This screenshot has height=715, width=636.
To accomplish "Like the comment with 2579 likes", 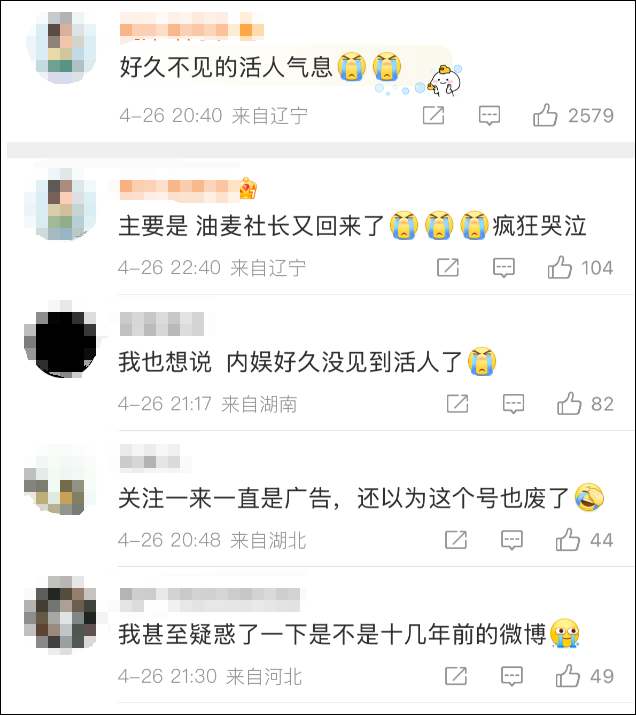I will [x=545, y=115].
